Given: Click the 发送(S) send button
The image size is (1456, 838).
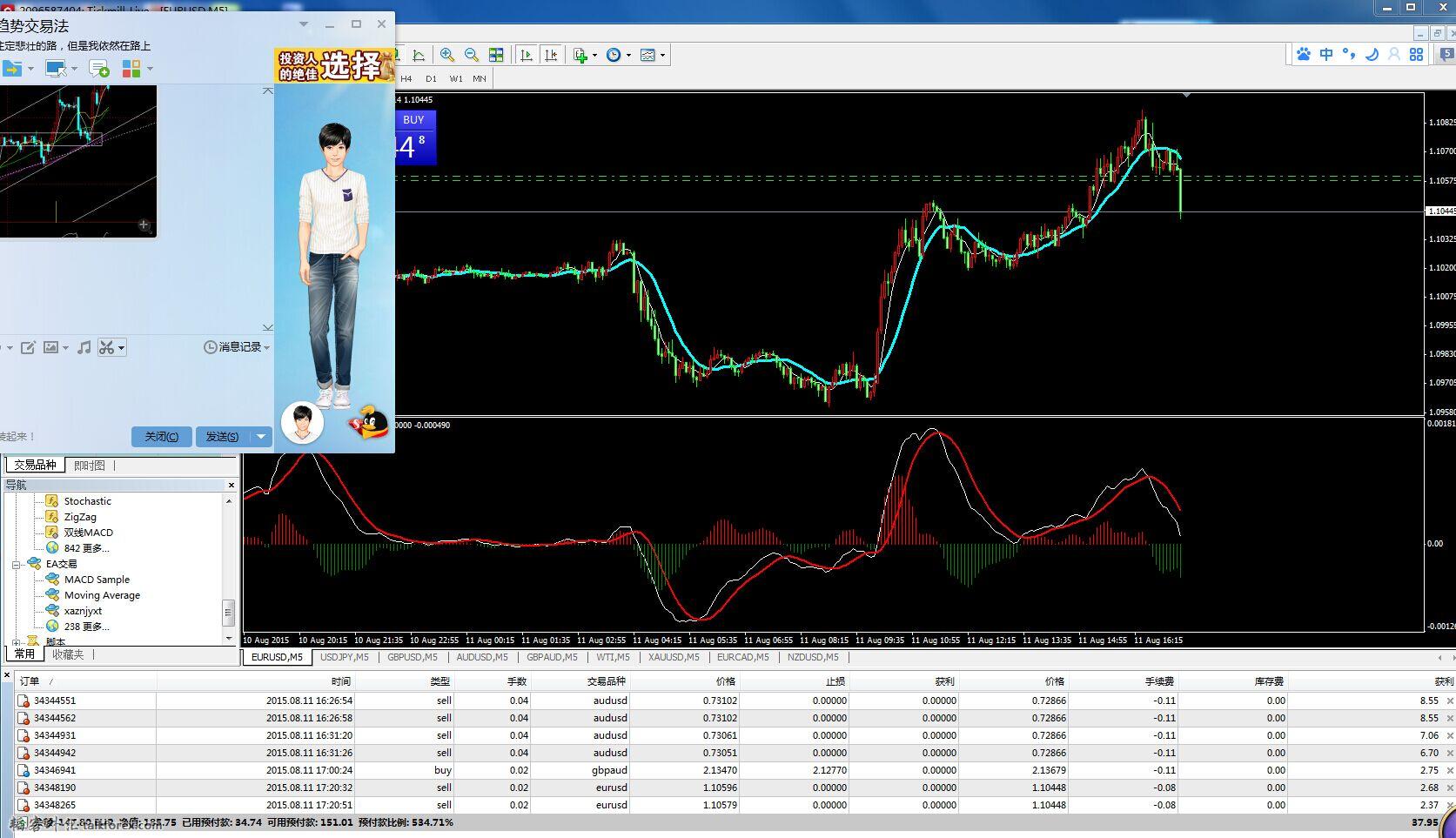Looking at the screenshot, I should point(223,437).
